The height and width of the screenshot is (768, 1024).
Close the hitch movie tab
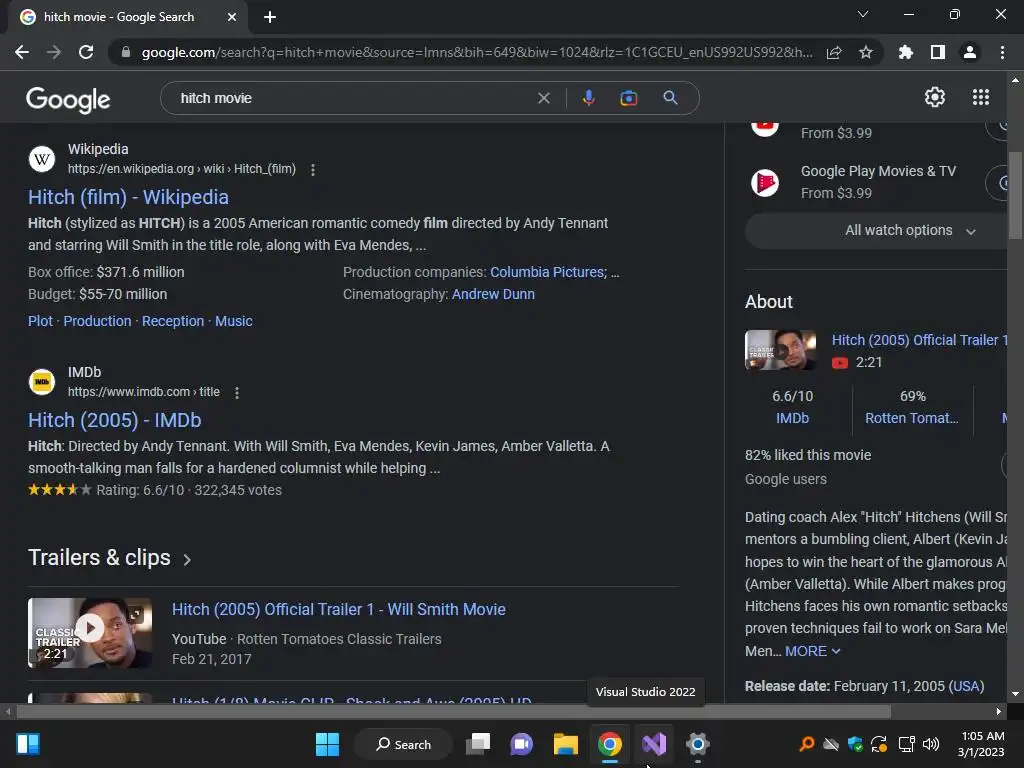point(232,17)
